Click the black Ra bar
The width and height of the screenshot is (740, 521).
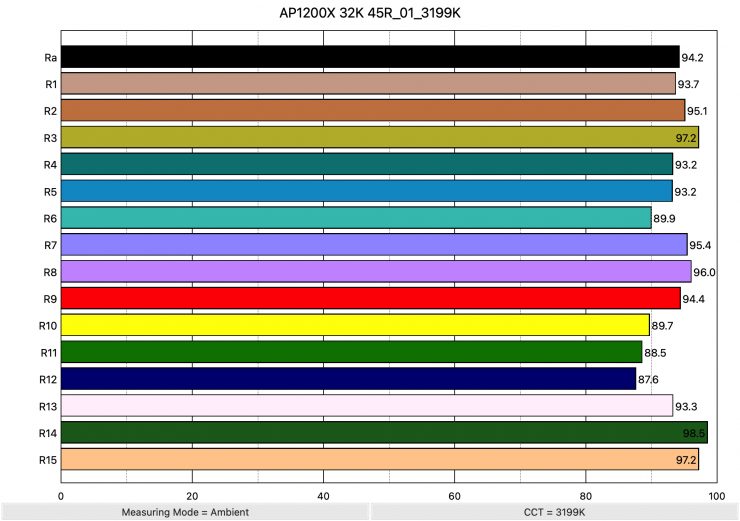[370, 57]
